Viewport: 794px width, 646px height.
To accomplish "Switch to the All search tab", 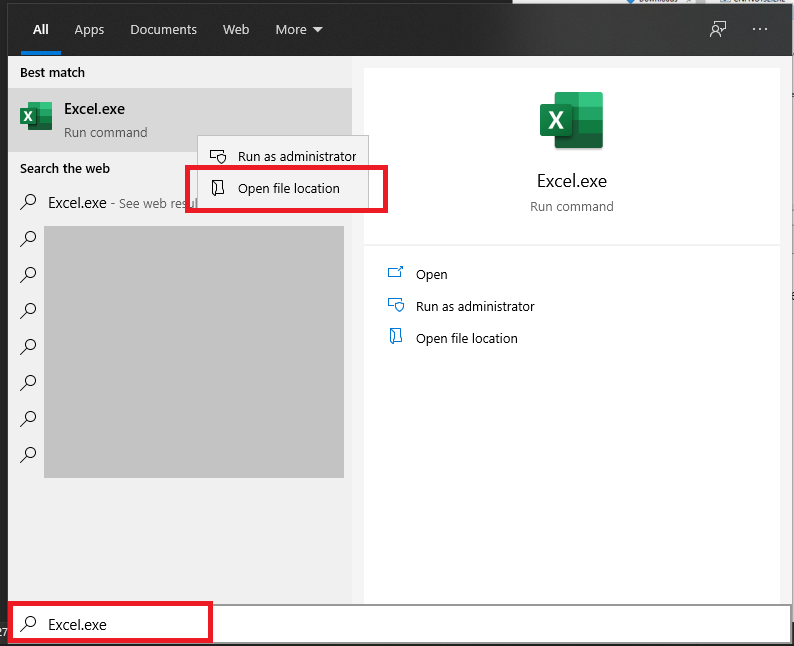I will coord(41,29).
